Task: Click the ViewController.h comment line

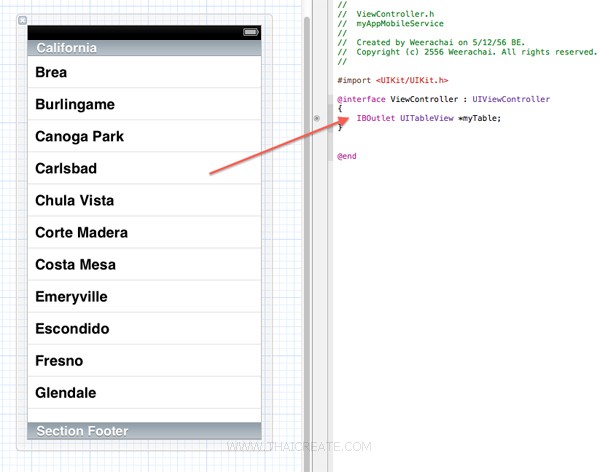Action: pos(386,14)
